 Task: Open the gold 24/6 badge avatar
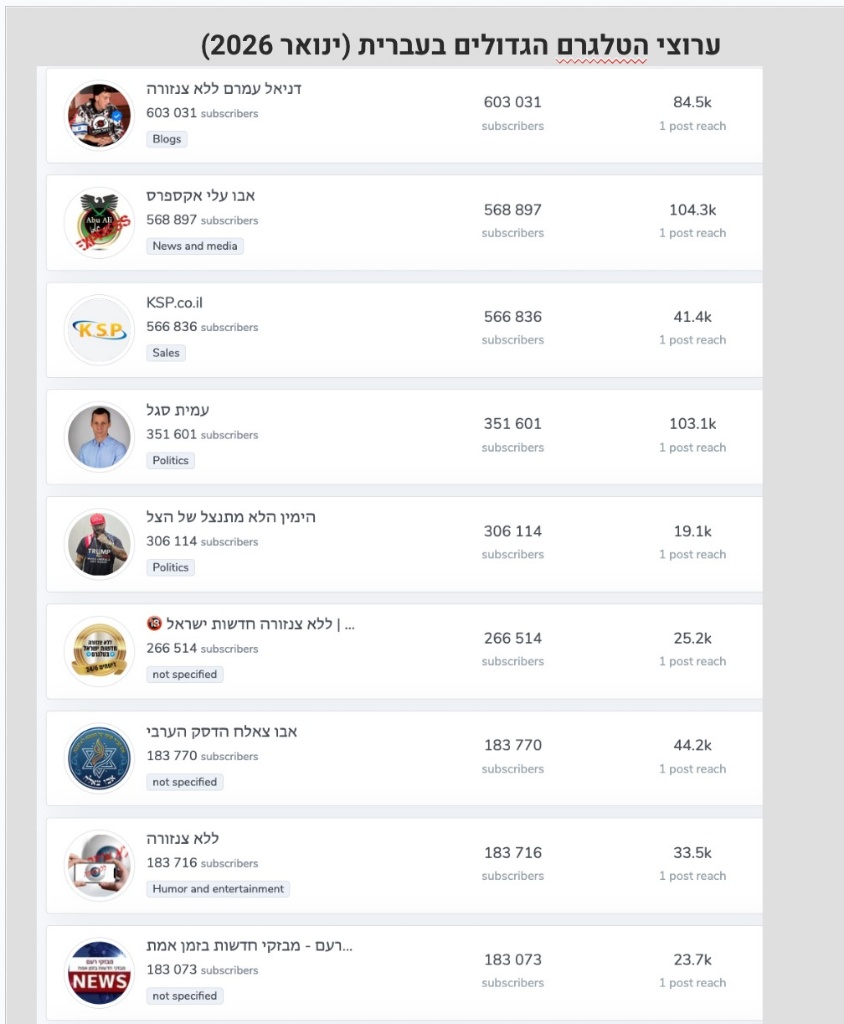click(99, 651)
